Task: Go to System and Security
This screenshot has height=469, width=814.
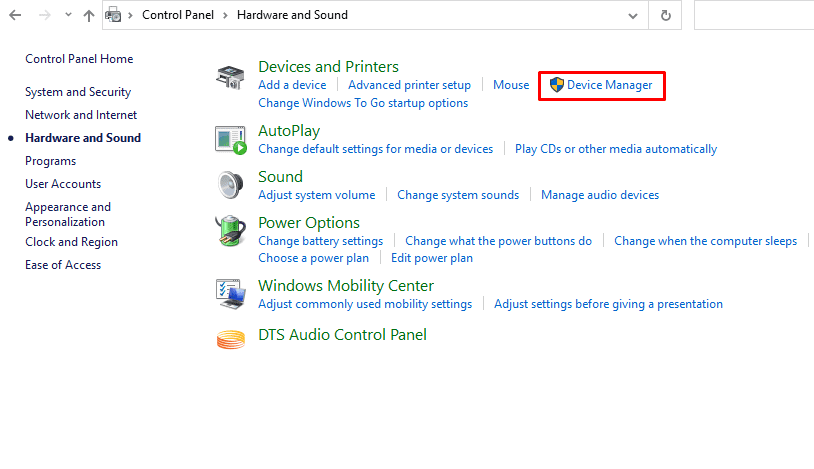Action: 78,92
